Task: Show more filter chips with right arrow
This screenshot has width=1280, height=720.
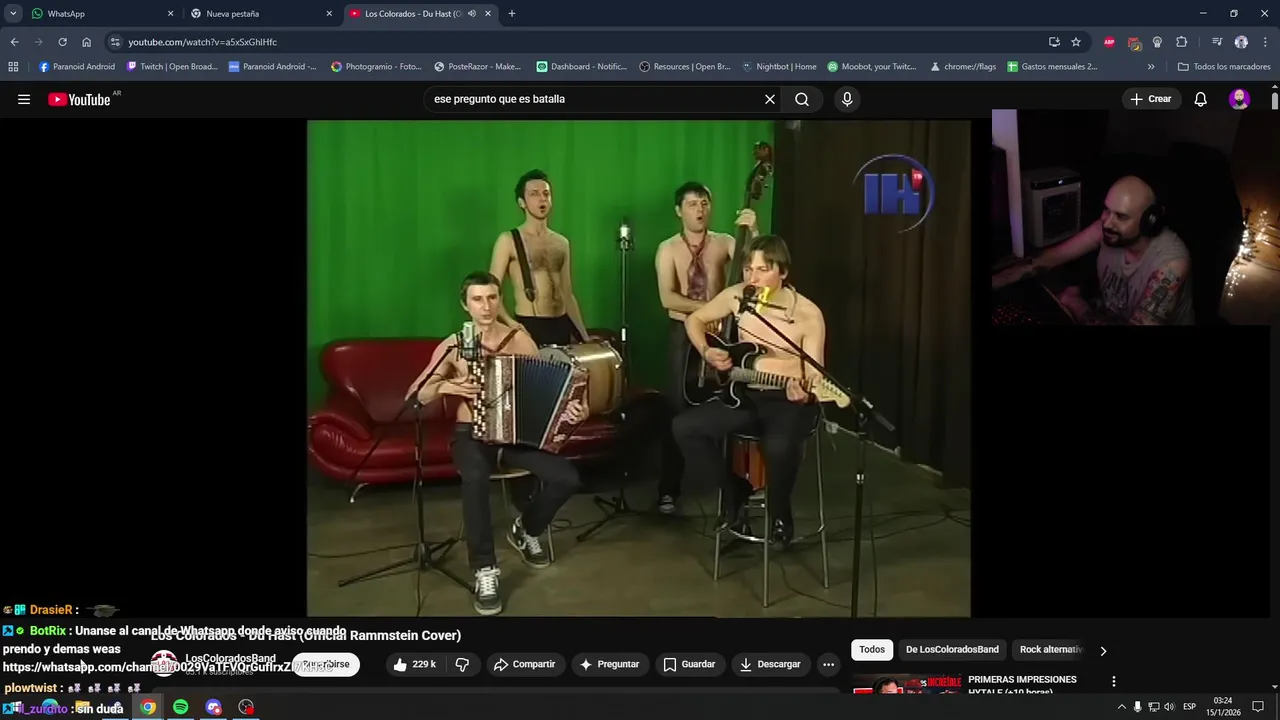Action: [1103, 650]
